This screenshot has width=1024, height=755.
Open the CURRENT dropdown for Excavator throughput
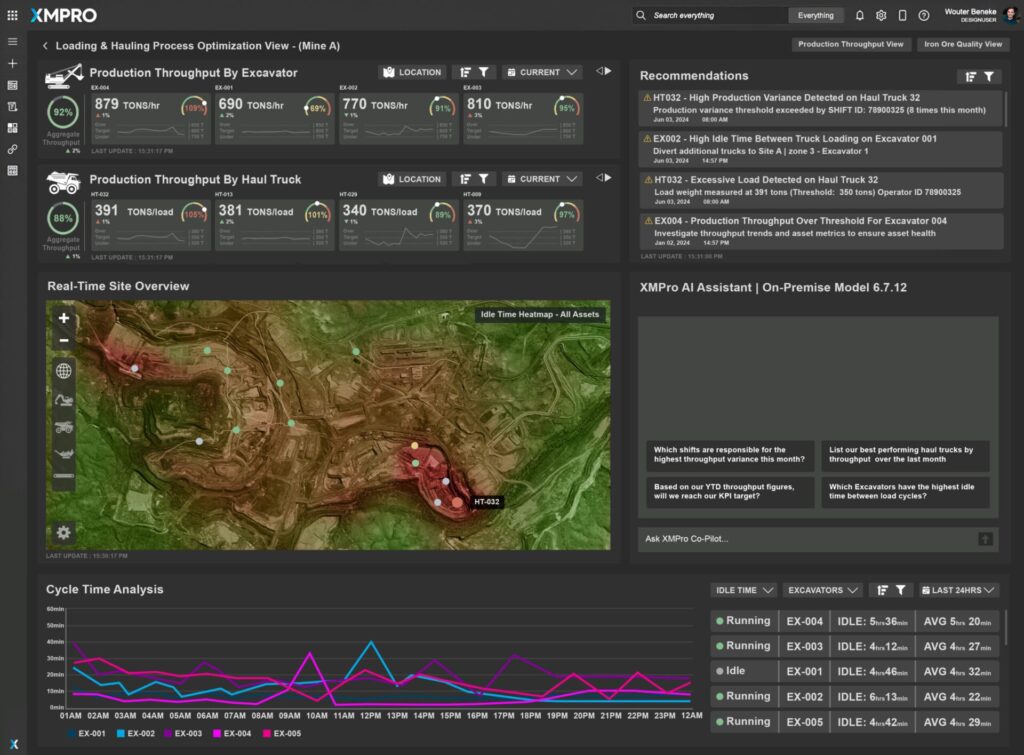point(541,72)
